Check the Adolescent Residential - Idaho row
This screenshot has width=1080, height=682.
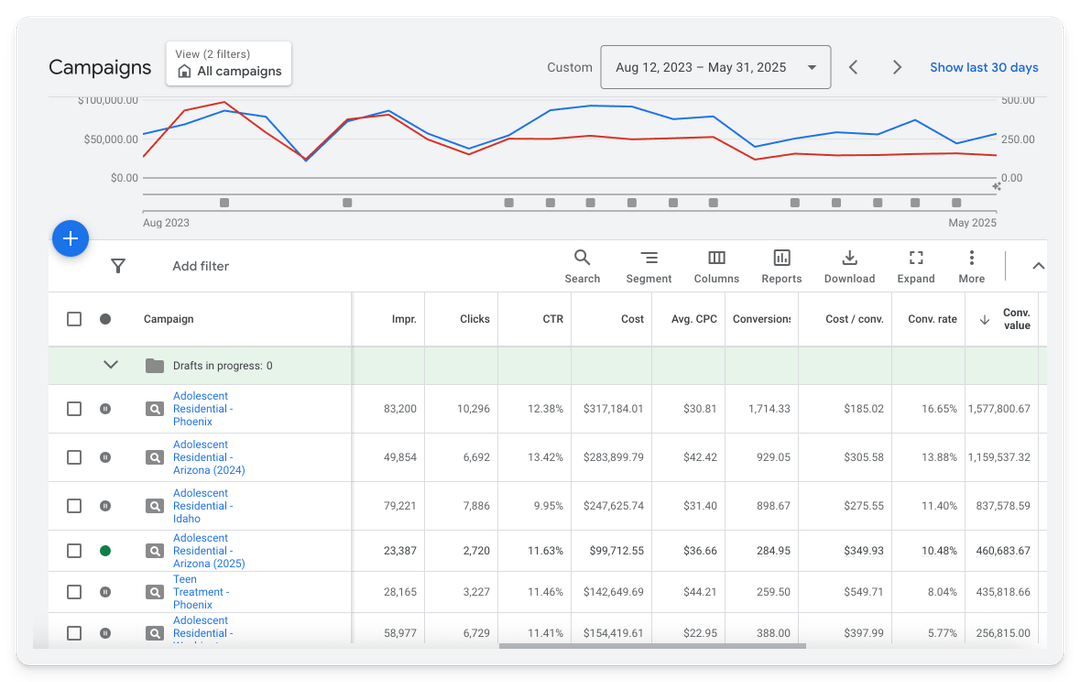click(74, 506)
